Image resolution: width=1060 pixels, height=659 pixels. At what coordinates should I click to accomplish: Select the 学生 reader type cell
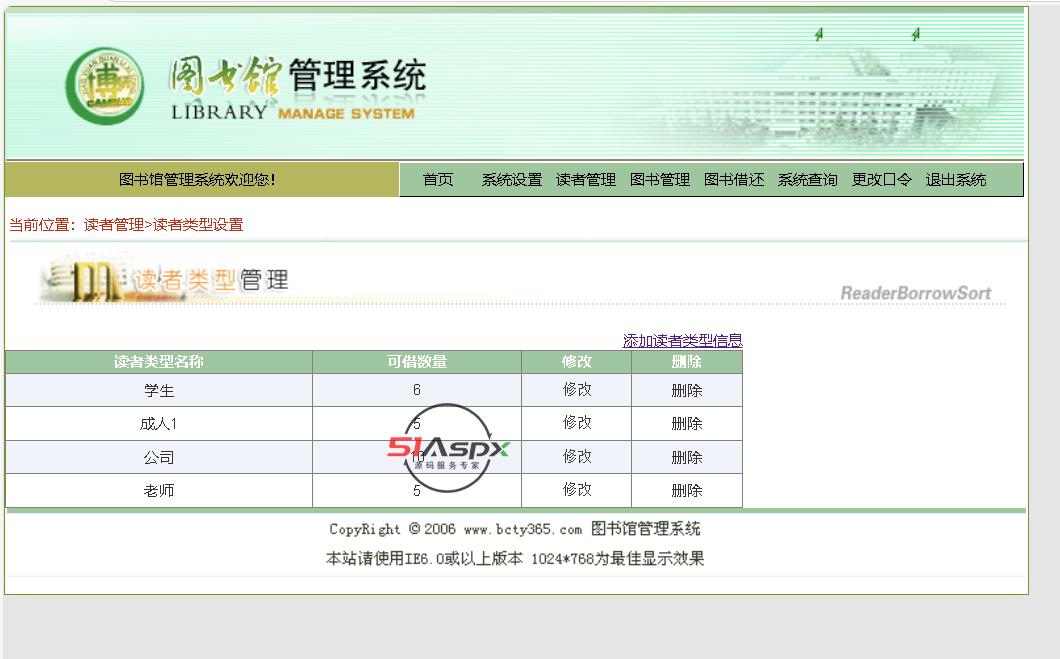pyautogui.click(x=159, y=391)
